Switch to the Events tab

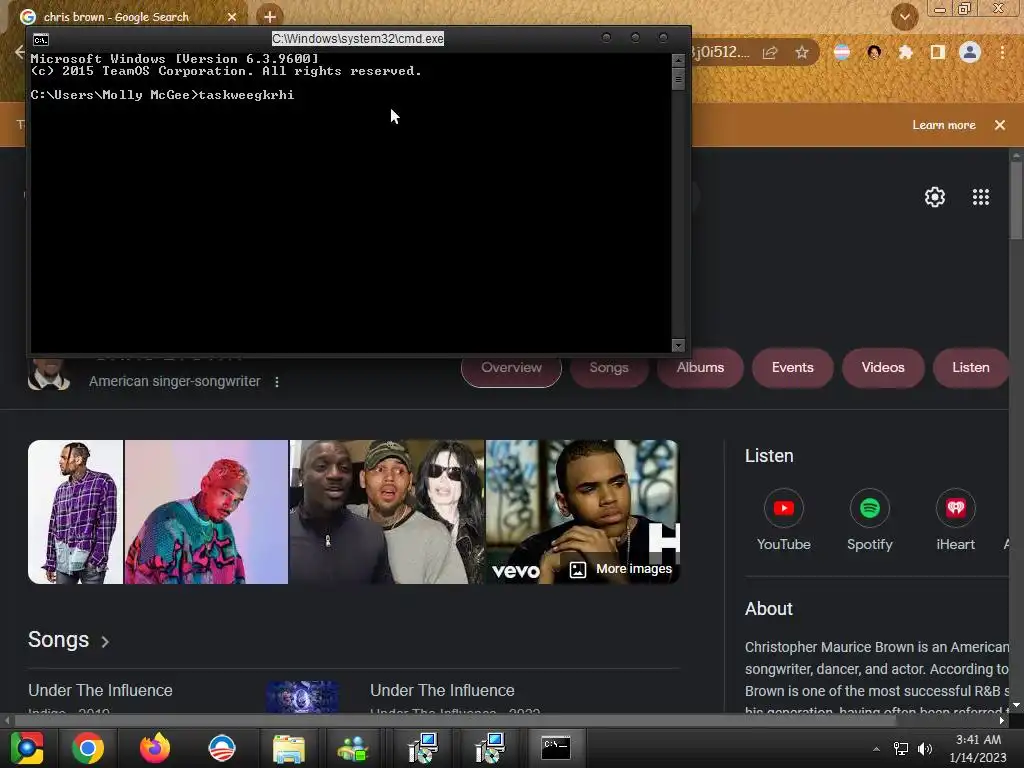click(x=792, y=368)
